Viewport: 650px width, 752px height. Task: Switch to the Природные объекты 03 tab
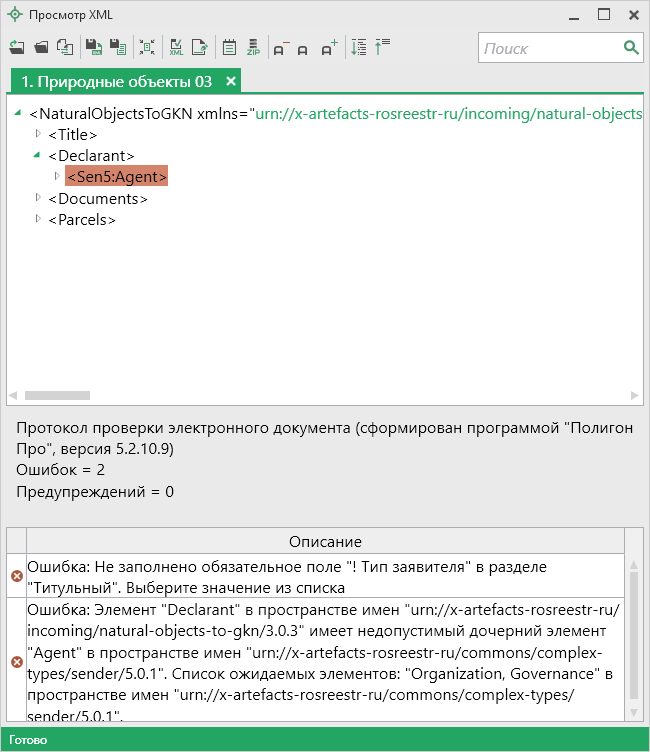click(x=116, y=81)
